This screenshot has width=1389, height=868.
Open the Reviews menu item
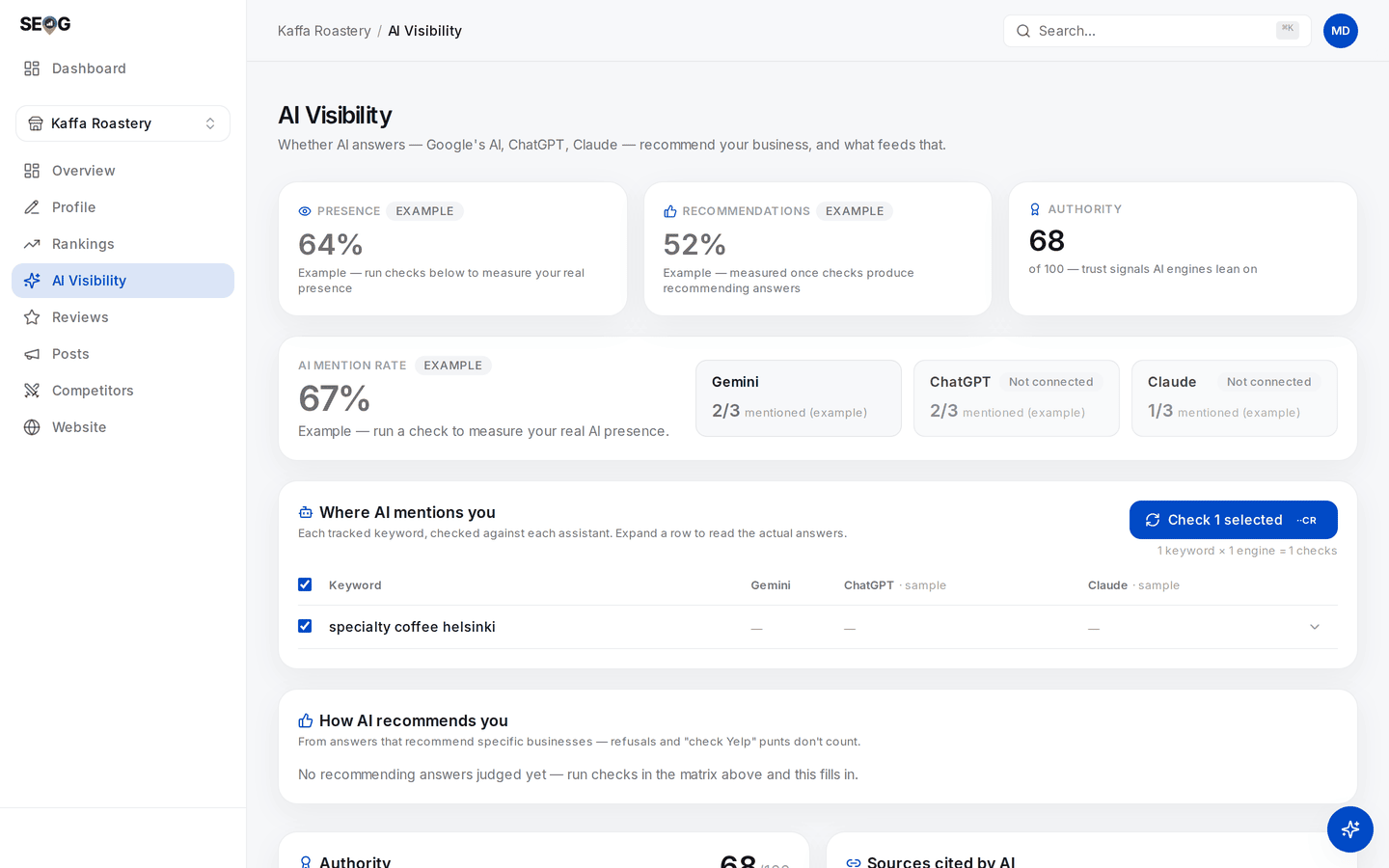click(x=123, y=317)
